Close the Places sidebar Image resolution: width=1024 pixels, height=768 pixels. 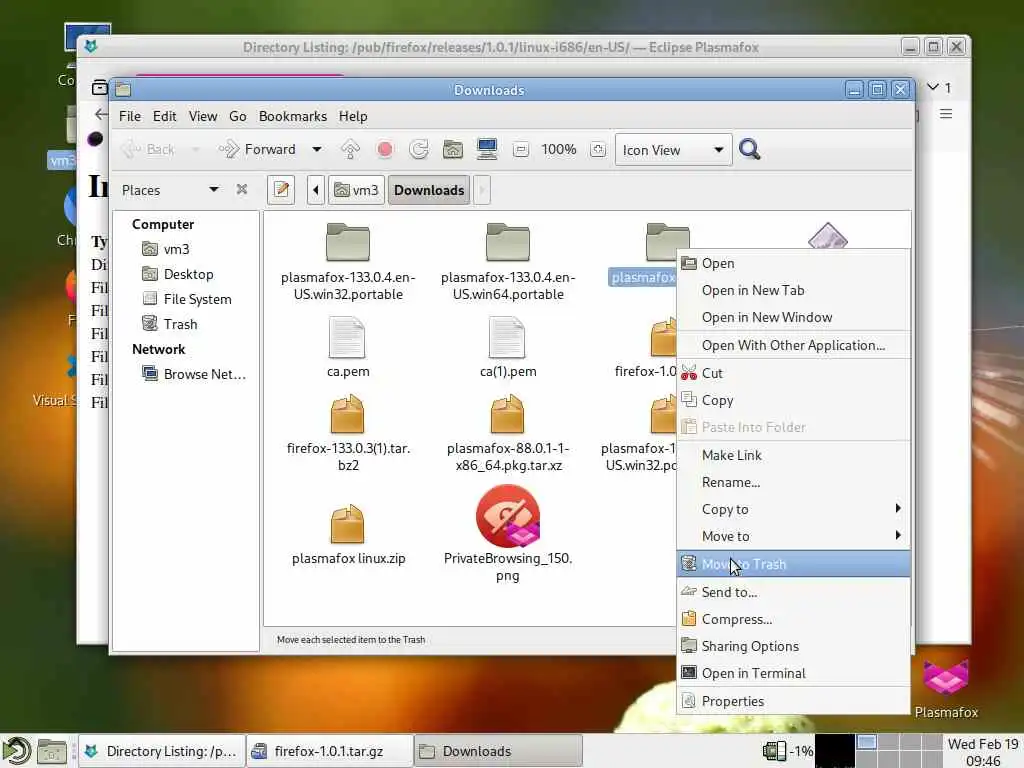point(242,189)
